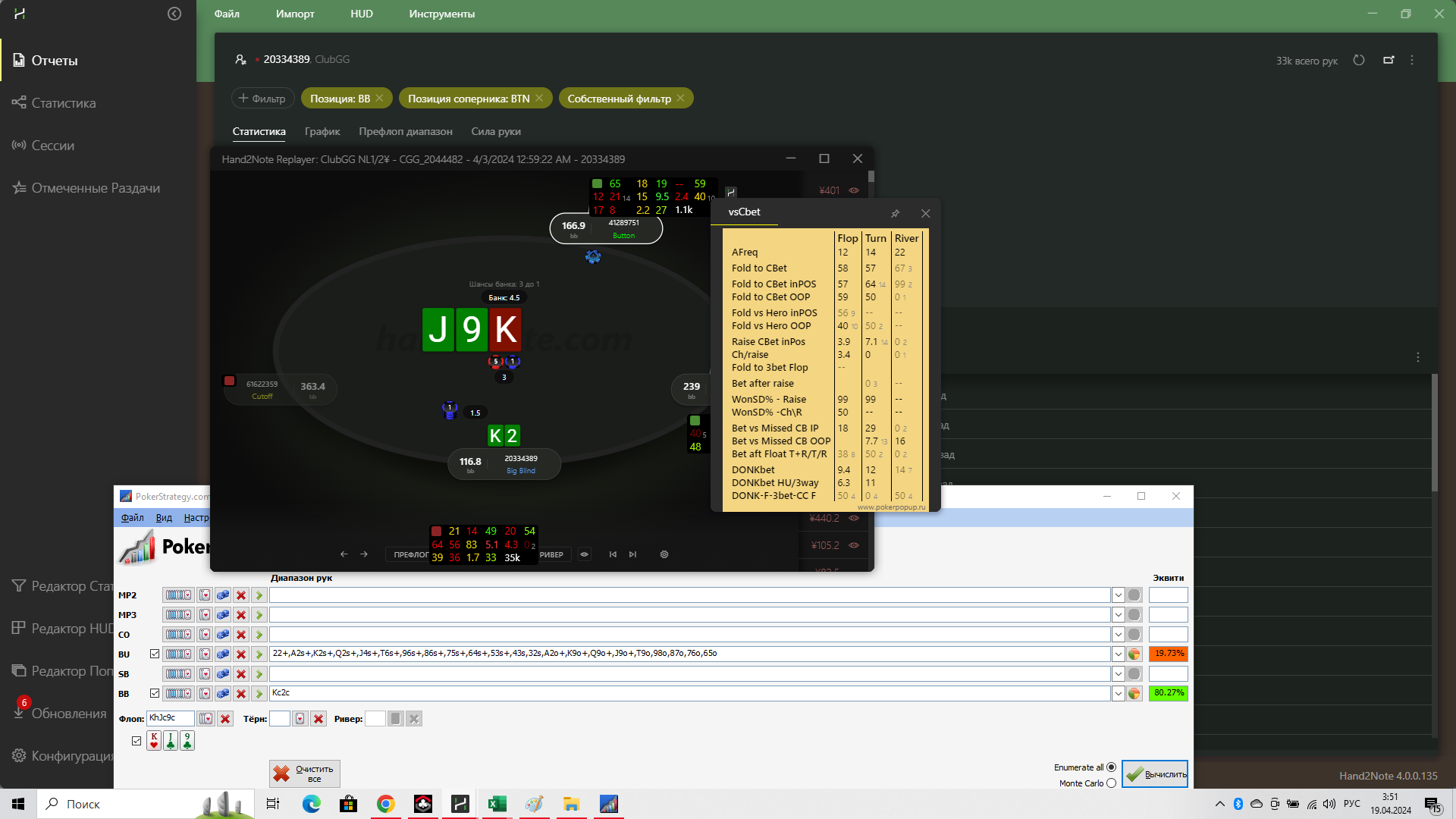Uncheck the BU row checkbox in Equilab
Viewport: 1456px width, 819px height.
click(155, 654)
